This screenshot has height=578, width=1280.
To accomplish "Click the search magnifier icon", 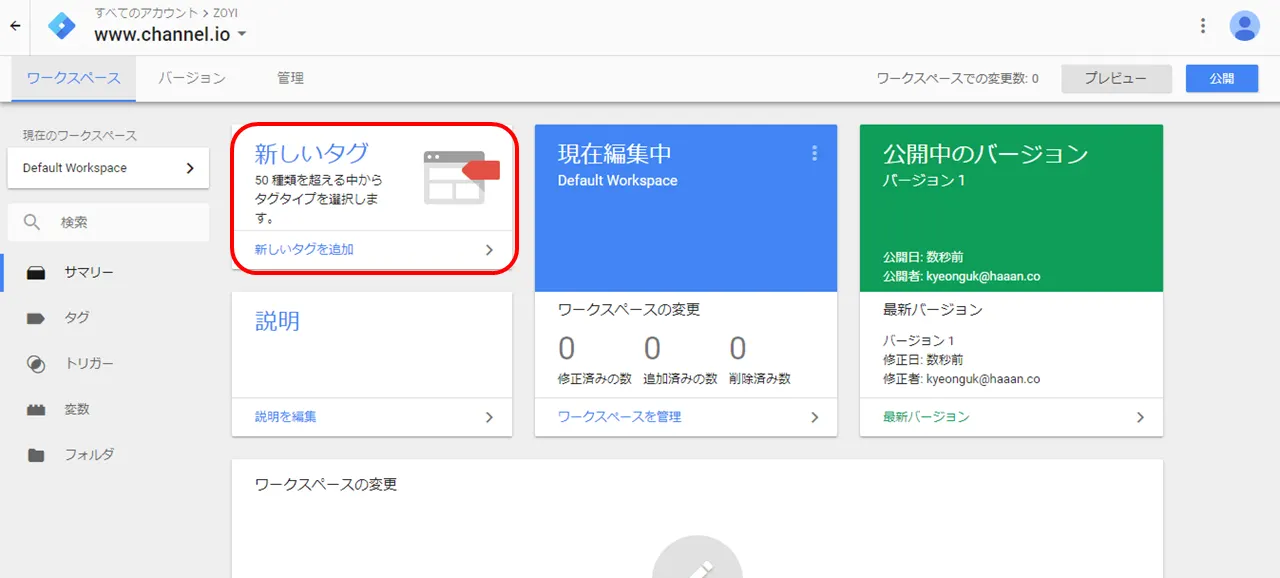I will click(x=33, y=222).
